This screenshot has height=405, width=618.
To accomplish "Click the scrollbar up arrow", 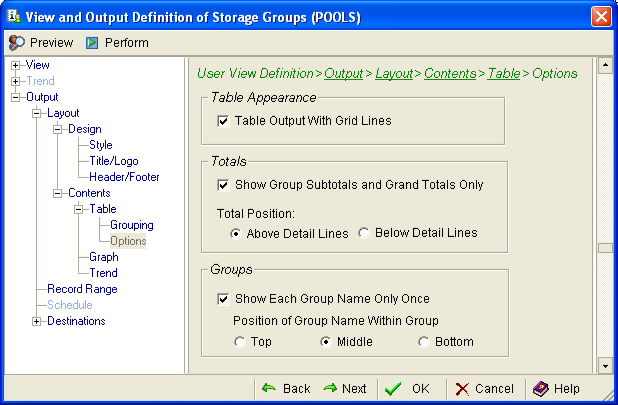I will 605,65.
